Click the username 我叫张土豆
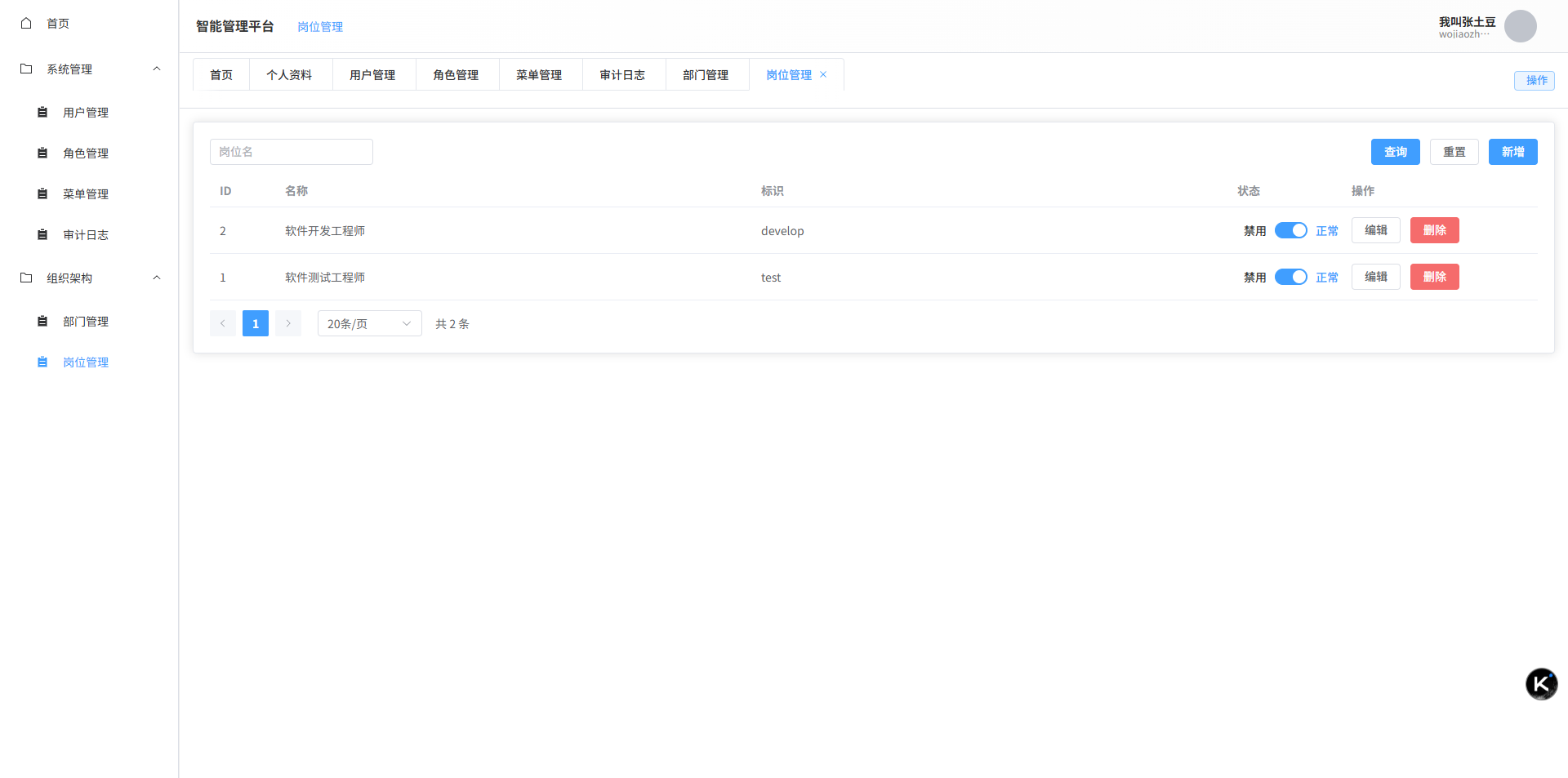 click(1467, 22)
